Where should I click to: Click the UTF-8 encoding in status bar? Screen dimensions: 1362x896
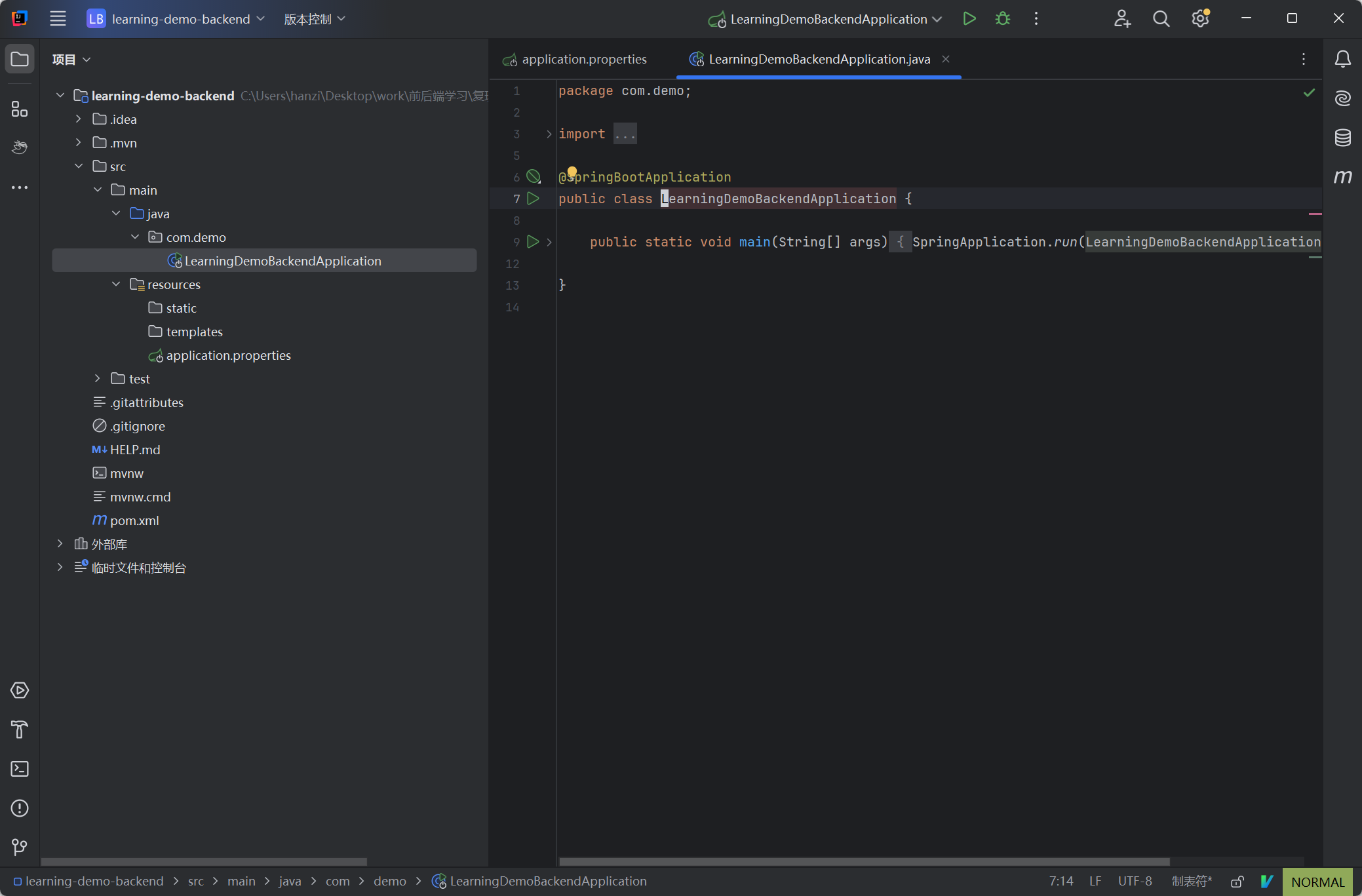(1135, 882)
